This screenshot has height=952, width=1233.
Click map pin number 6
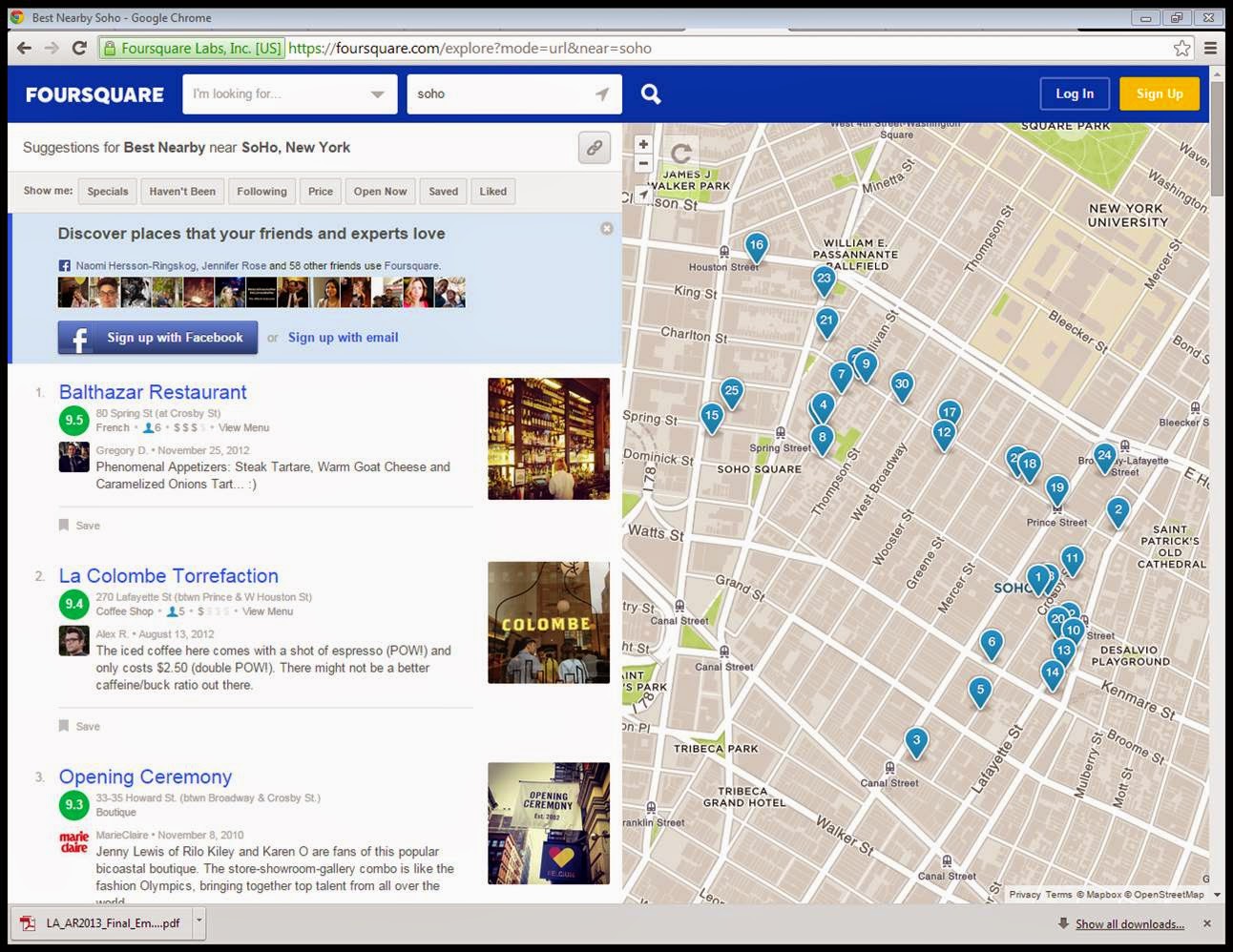click(992, 645)
